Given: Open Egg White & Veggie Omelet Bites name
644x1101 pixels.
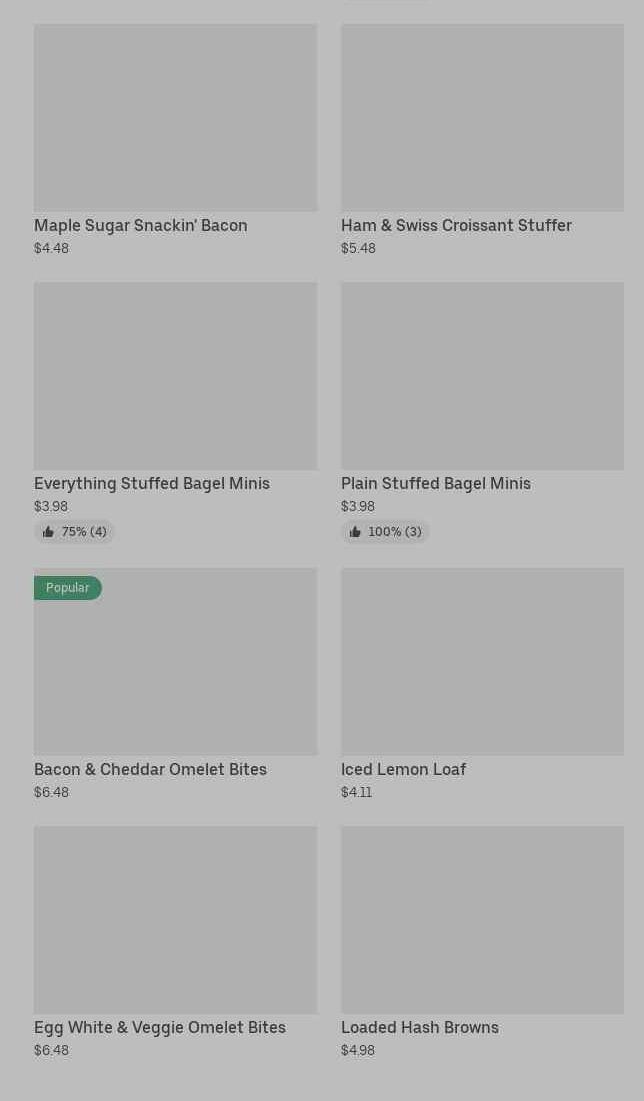Looking at the screenshot, I should tap(160, 1027).
